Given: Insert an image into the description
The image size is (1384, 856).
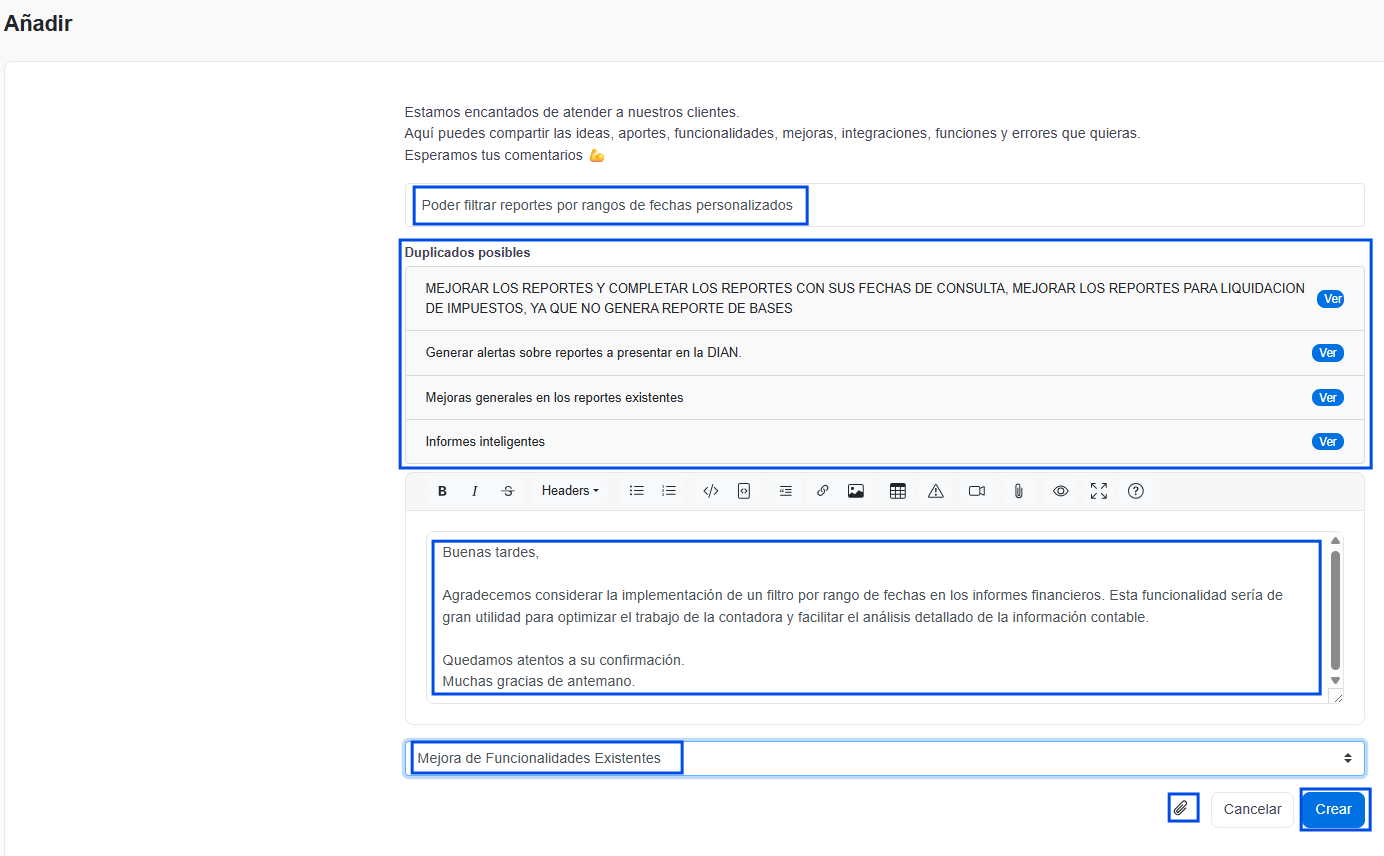Looking at the screenshot, I should click(856, 491).
